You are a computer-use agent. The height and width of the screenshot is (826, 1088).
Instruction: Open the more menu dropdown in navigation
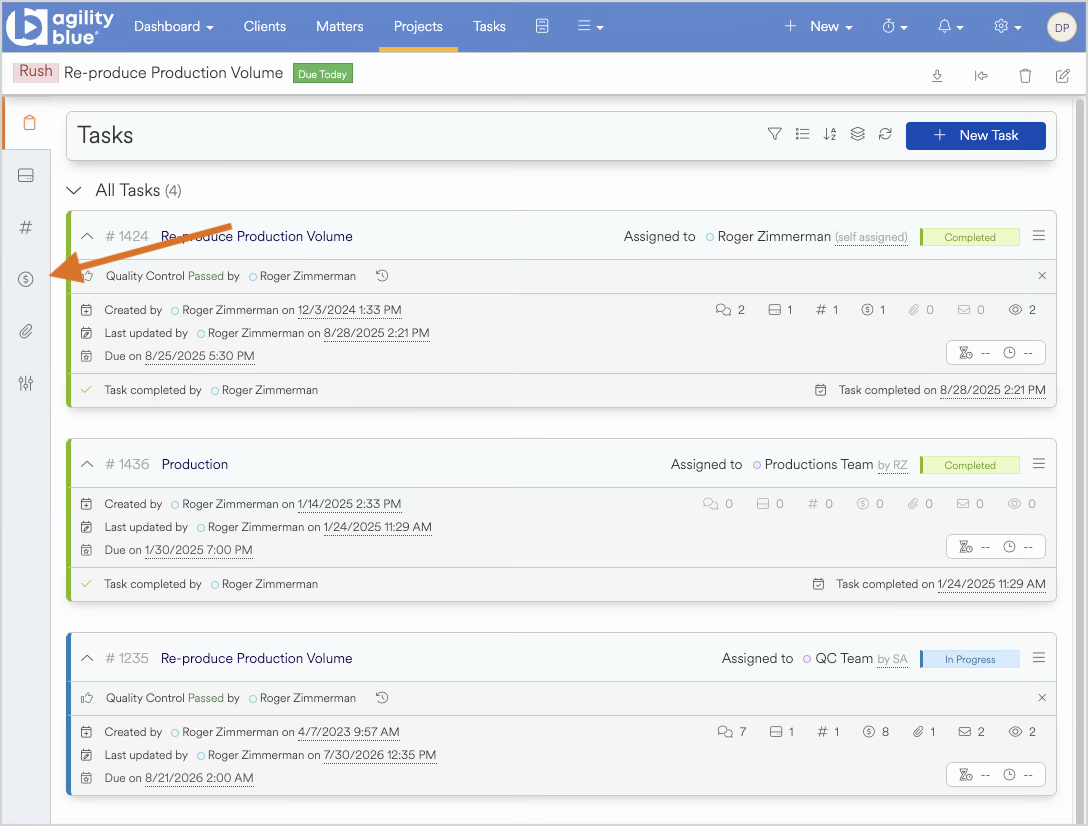coord(590,26)
